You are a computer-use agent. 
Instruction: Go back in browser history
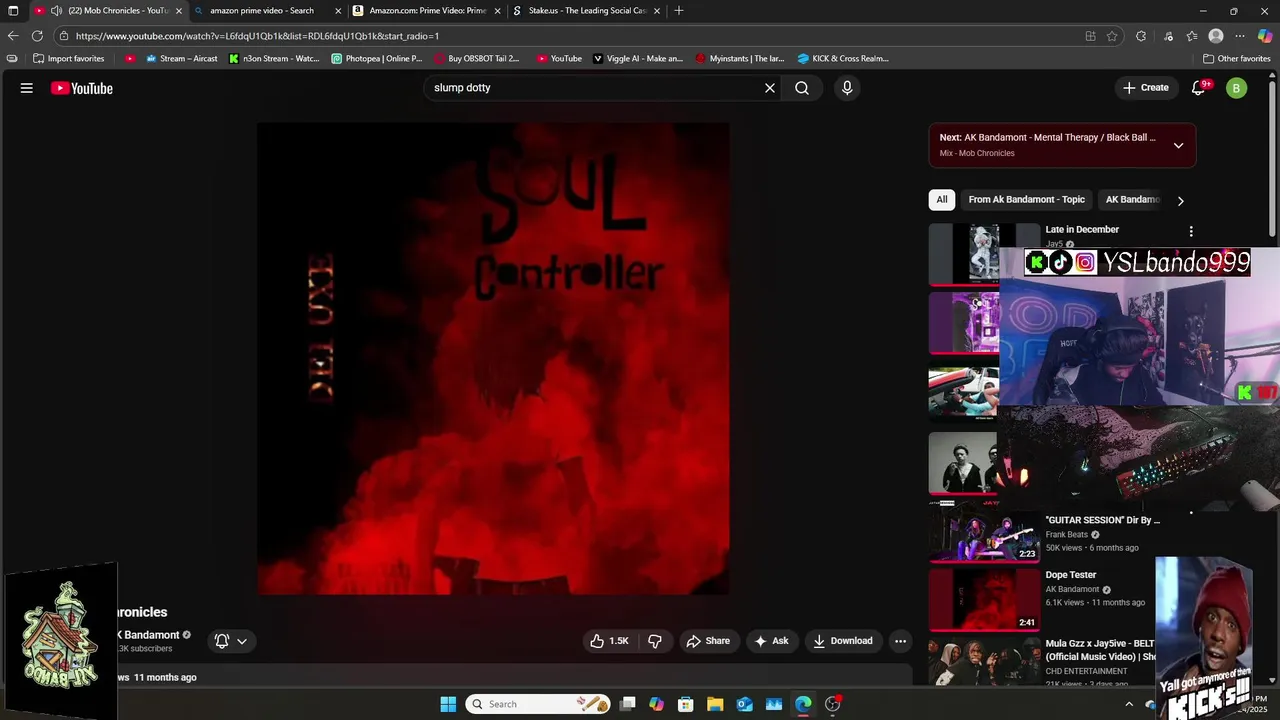(x=13, y=36)
